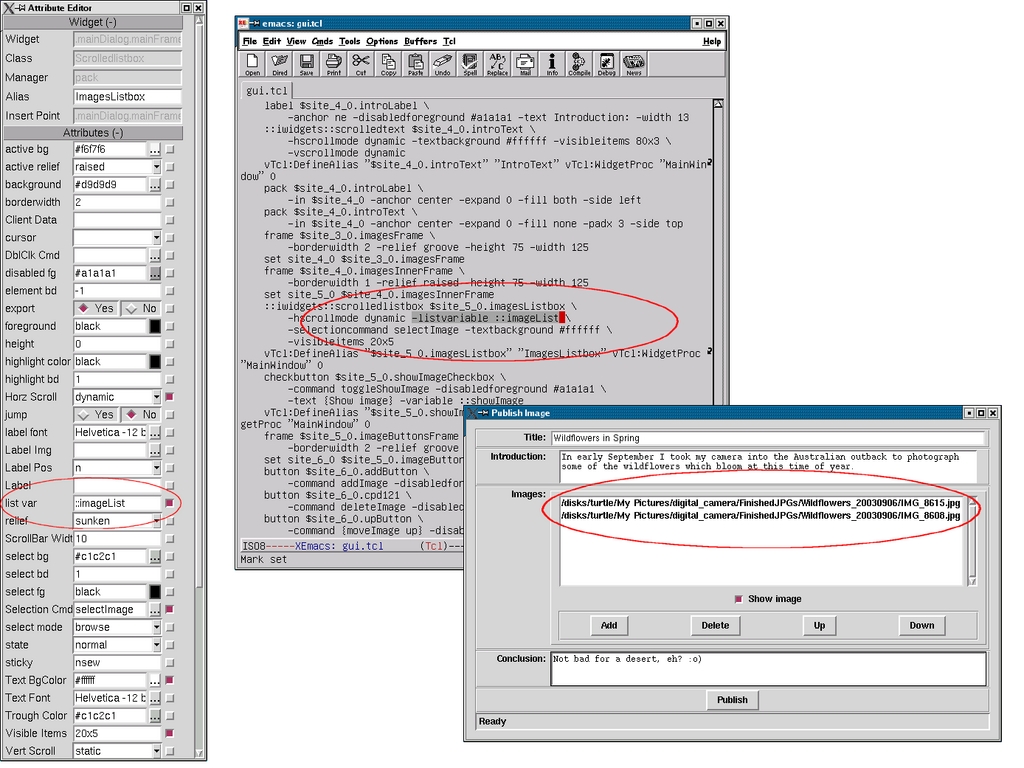Click the Undo toolbar icon

click(442, 64)
